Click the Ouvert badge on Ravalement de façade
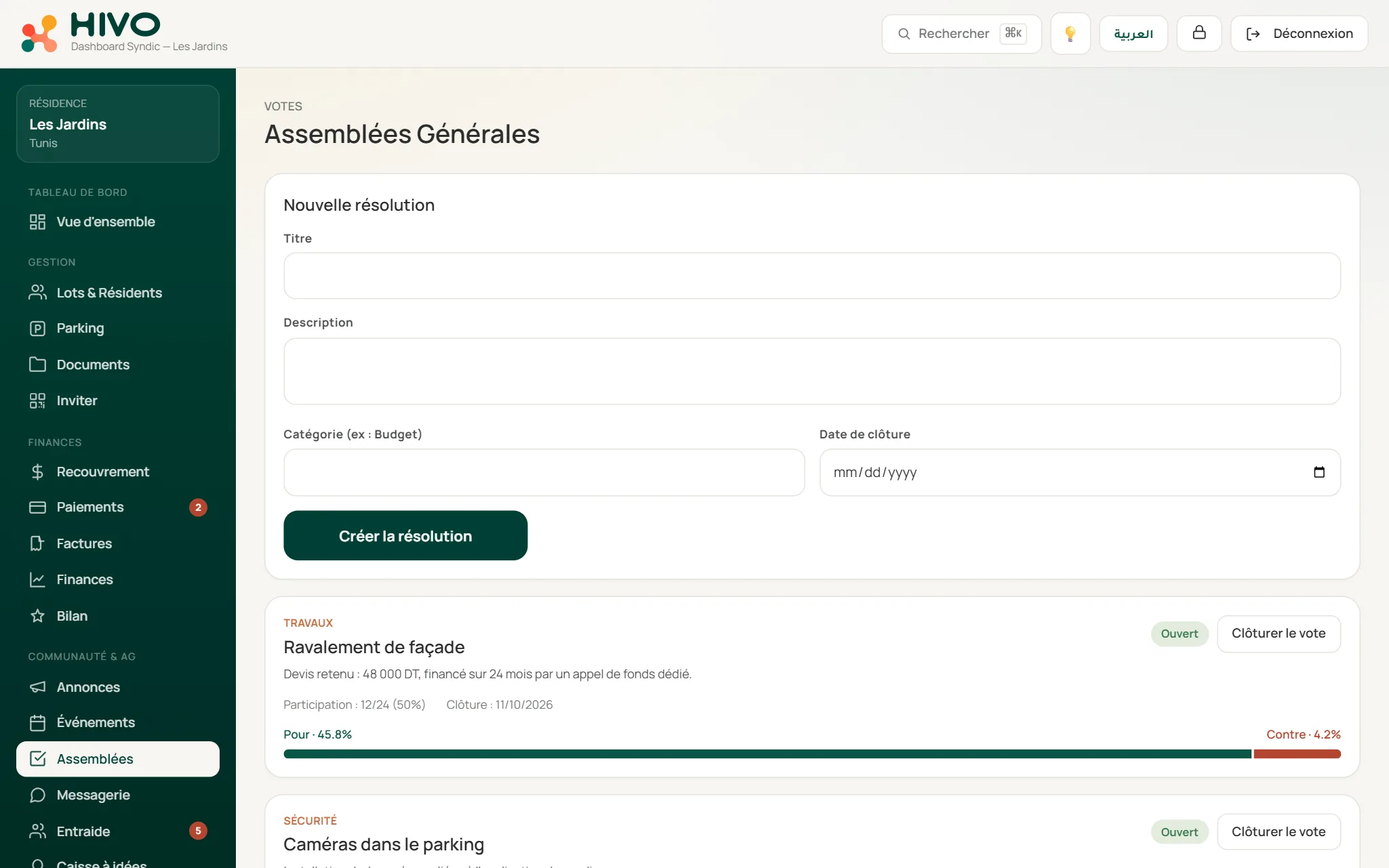Image resolution: width=1389 pixels, height=868 pixels. click(x=1180, y=634)
